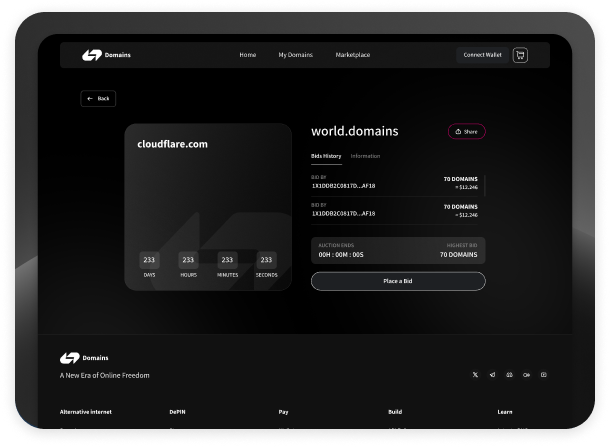Screen dimensions: 610x447
Task: Click the 233 Hours countdown box
Action: [188, 260]
